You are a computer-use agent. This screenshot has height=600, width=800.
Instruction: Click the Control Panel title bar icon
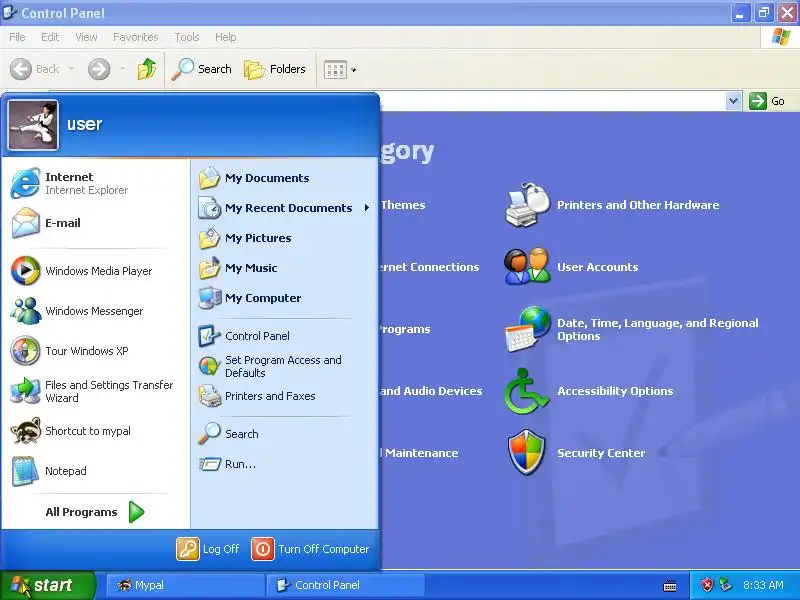click(x=10, y=12)
